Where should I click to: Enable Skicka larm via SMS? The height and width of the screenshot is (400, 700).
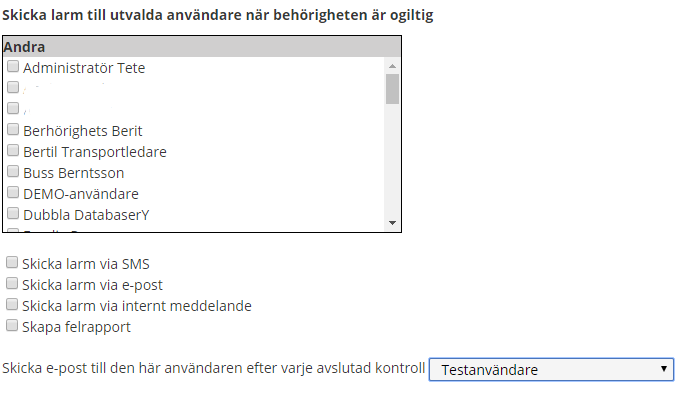[x=12, y=263]
